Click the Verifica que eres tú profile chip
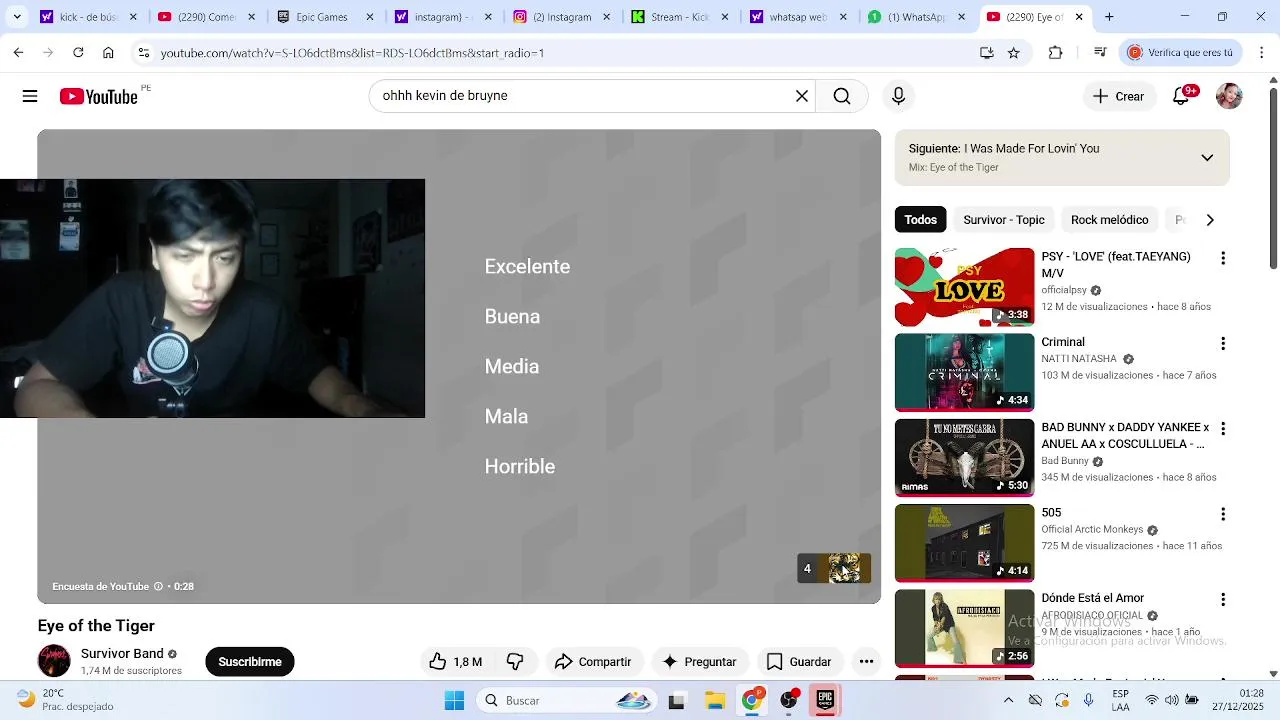 (1181, 53)
